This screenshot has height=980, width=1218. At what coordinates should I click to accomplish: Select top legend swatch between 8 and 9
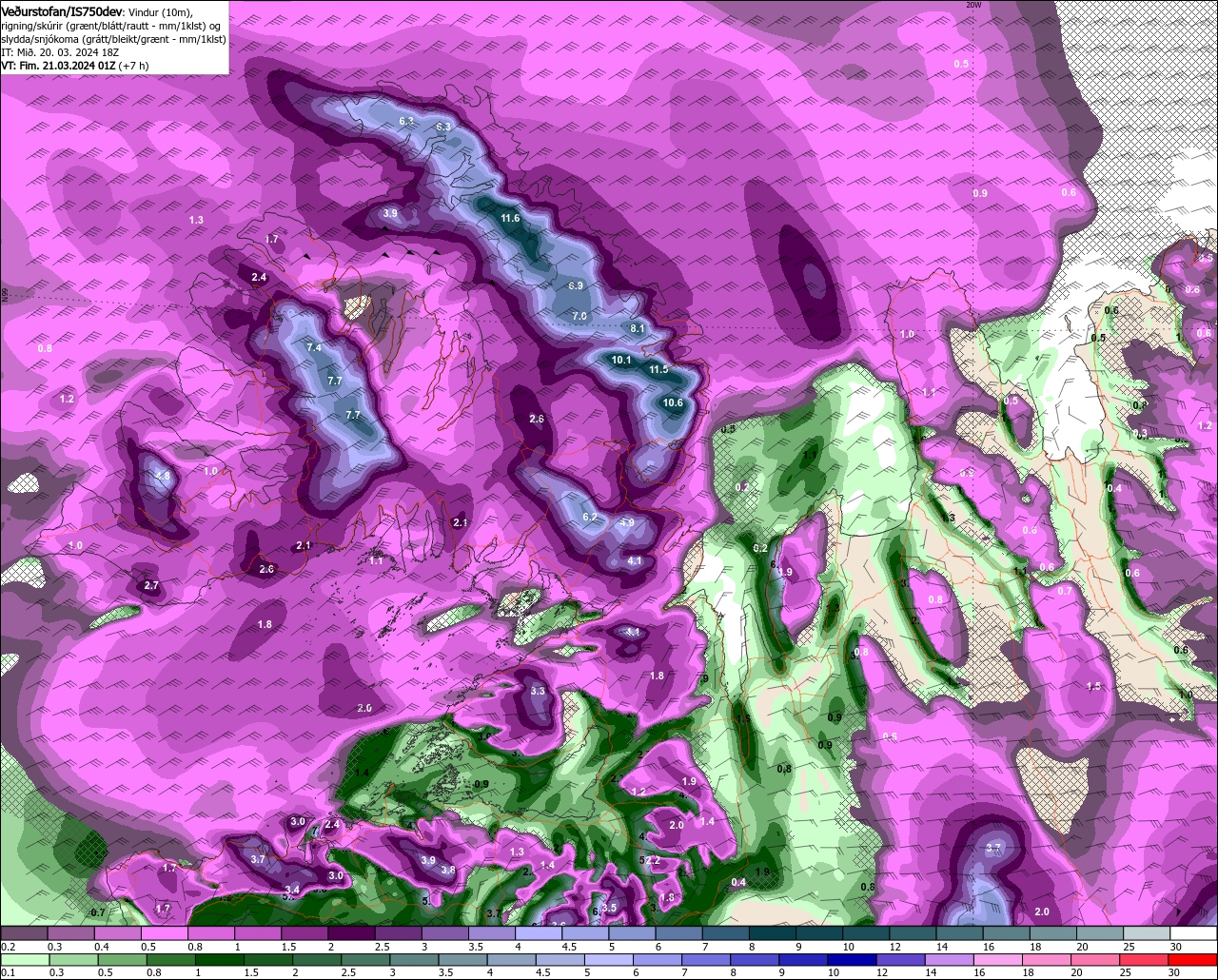click(x=773, y=933)
